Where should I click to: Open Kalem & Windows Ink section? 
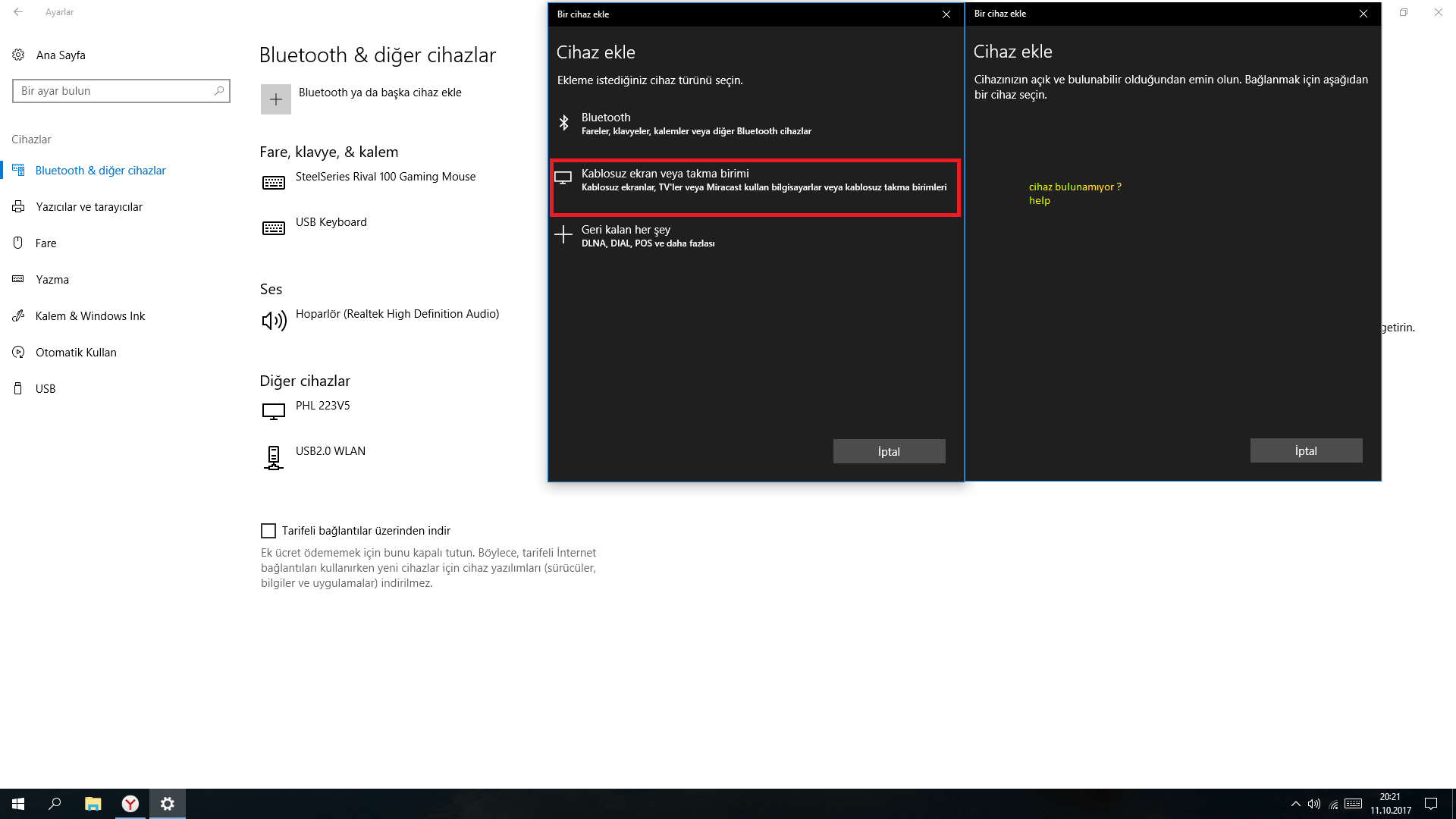point(89,316)
